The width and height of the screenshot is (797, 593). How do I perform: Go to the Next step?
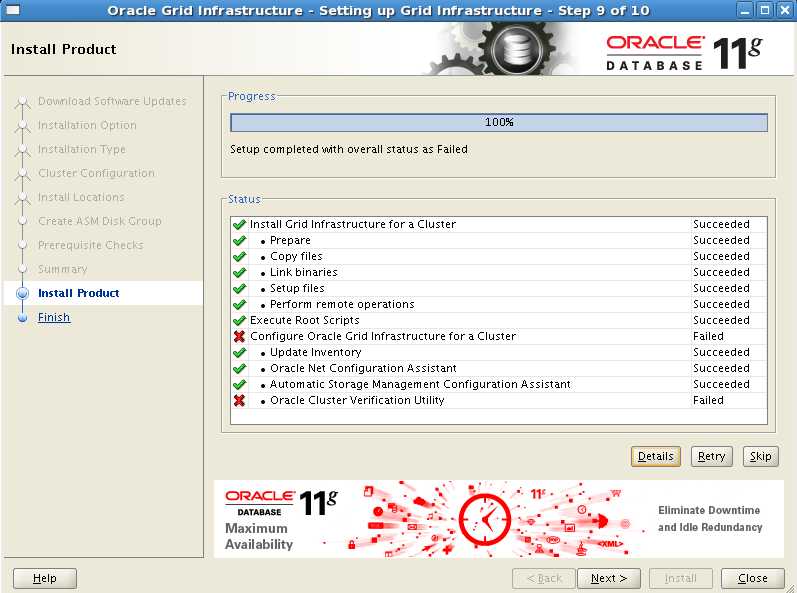click(609, 578)
